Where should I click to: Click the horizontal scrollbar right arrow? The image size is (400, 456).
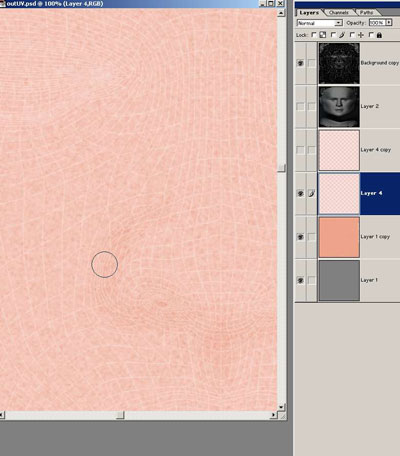point(274,415)
